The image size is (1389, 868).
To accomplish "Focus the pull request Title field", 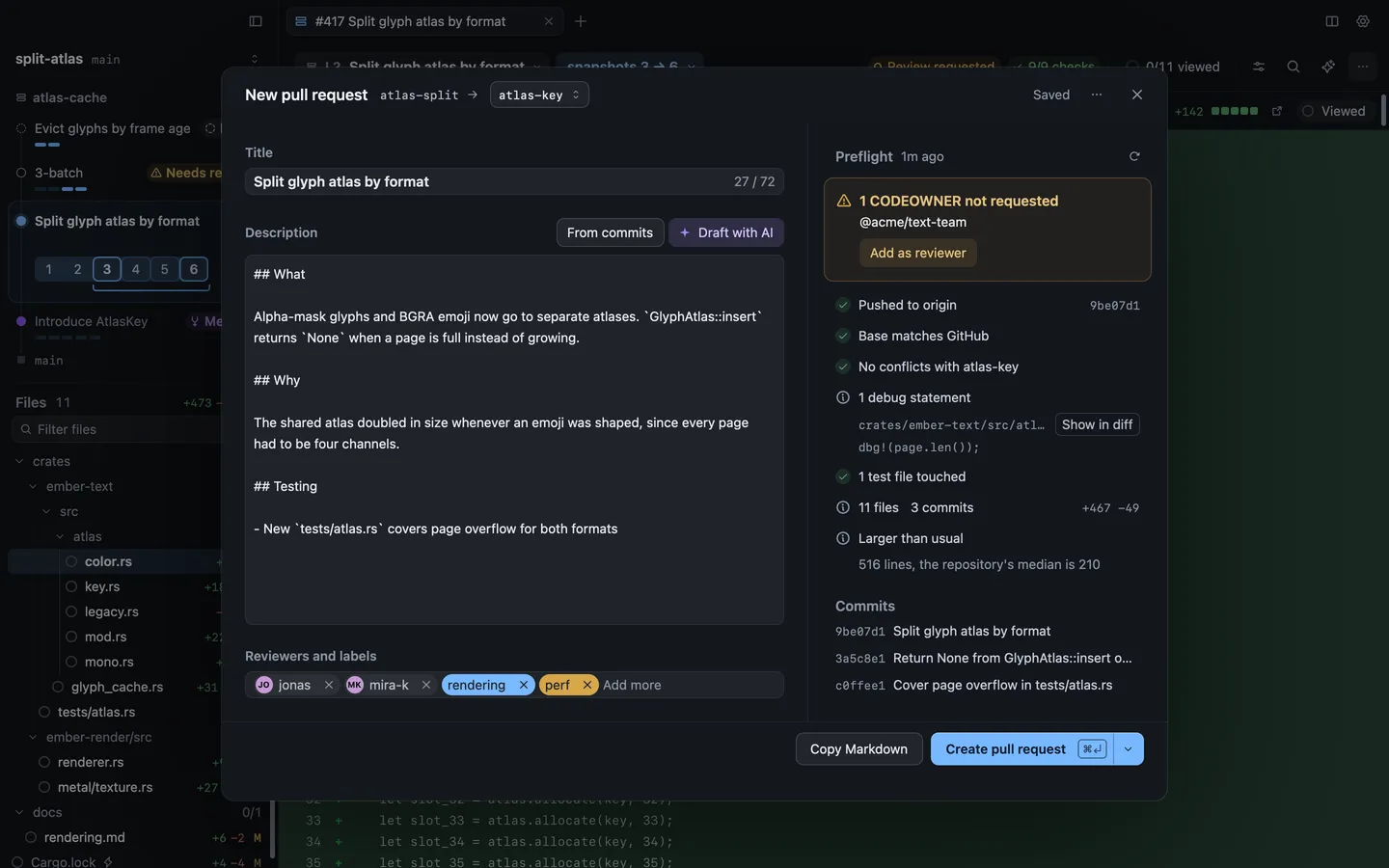I will [514, 181].
